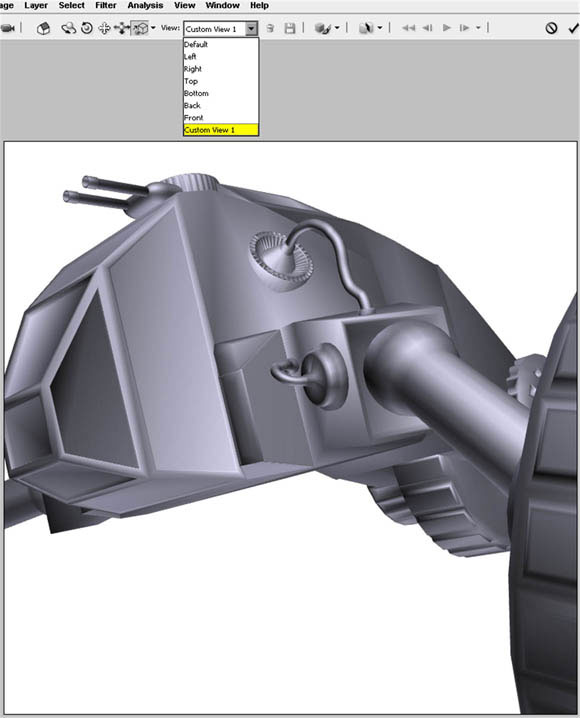580x718 pixels.
Task: Choose Front from the view list
Action: (221, 118)
